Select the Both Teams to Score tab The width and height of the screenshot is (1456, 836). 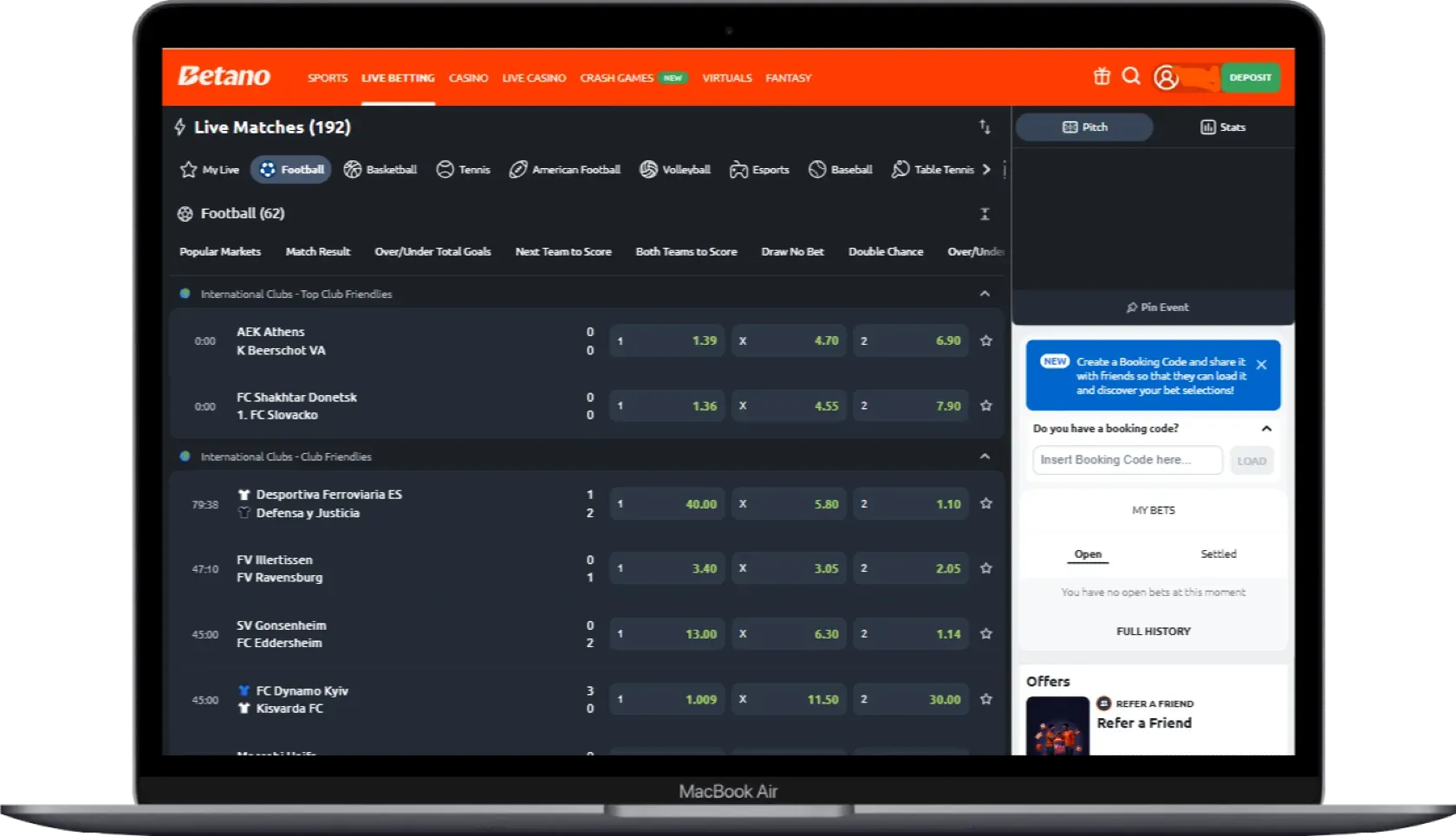pyautogui.click(x=686, y=252)
